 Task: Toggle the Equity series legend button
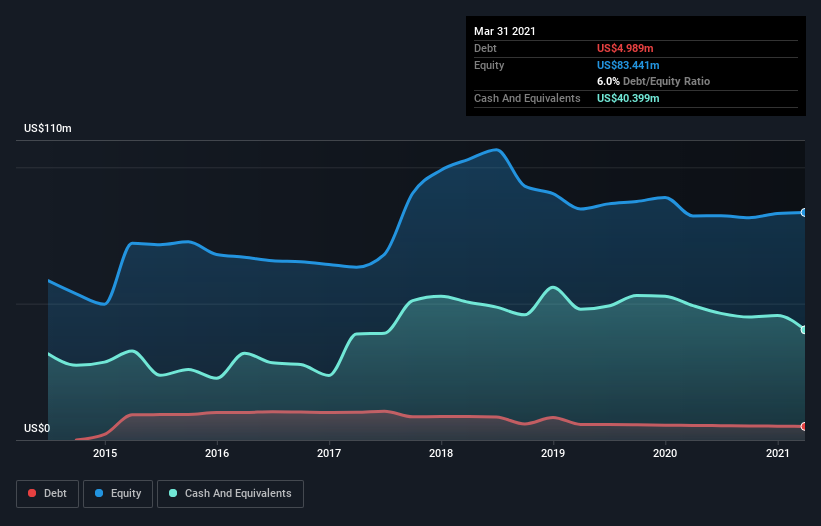[118, 494]
